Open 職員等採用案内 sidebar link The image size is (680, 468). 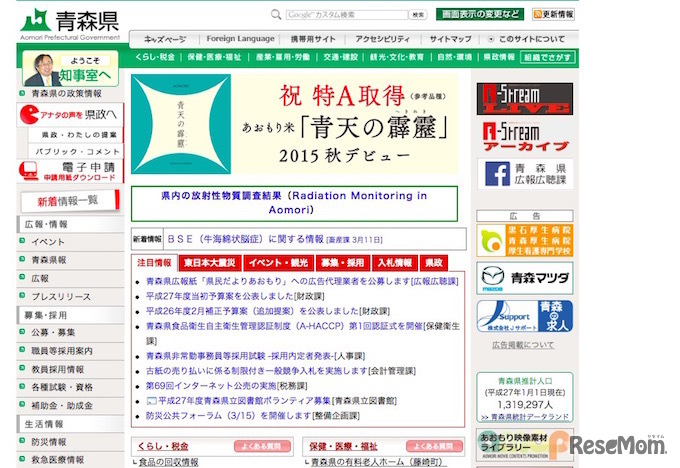[x=62, y=351]
